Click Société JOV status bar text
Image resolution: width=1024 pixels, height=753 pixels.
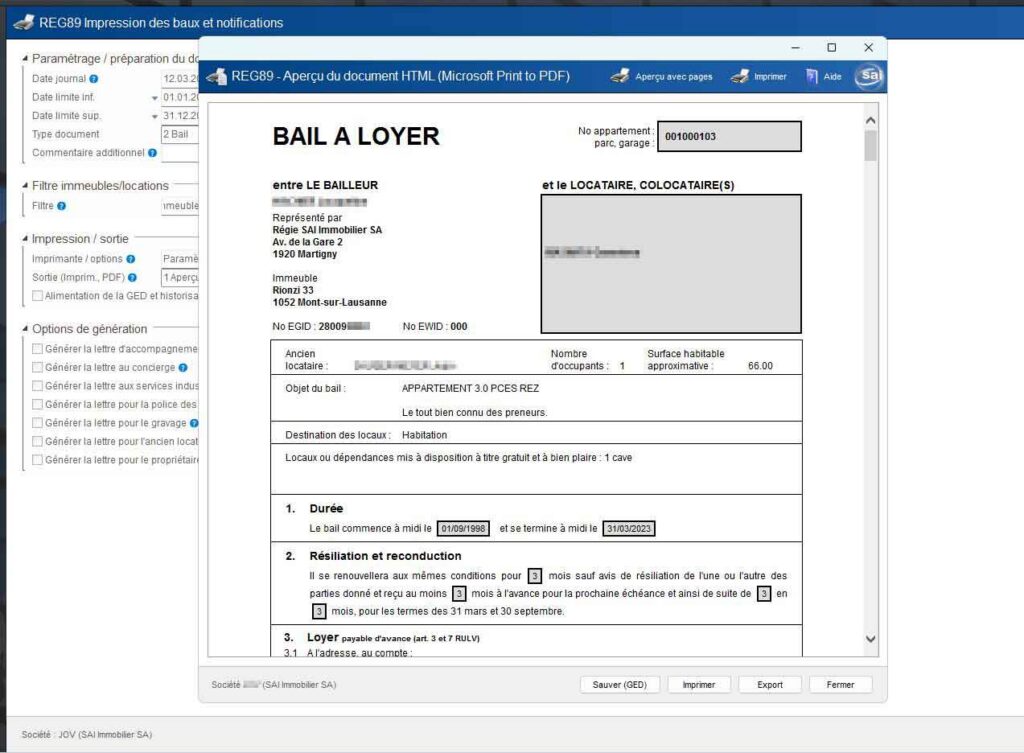tap(87, 735)
